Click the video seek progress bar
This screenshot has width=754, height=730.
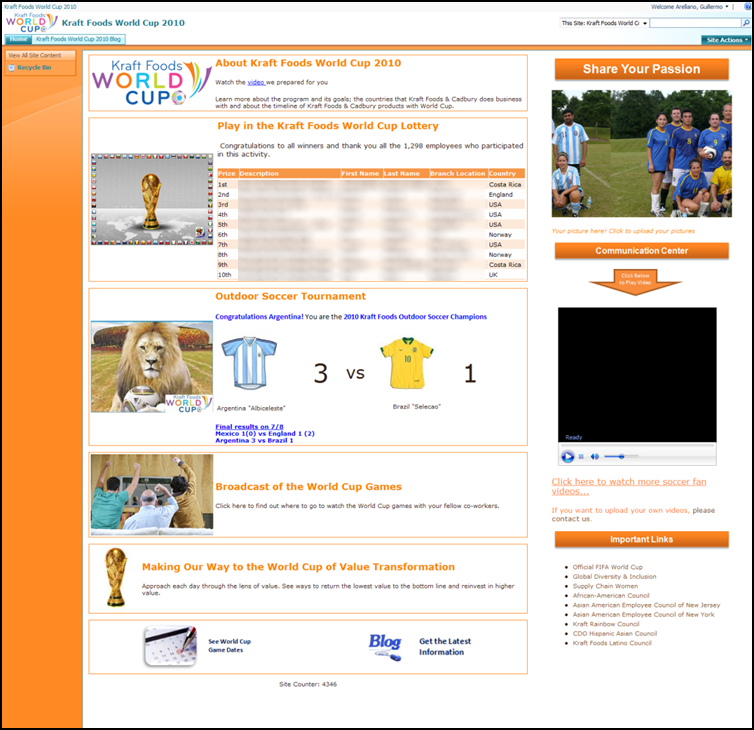[637, 446]
